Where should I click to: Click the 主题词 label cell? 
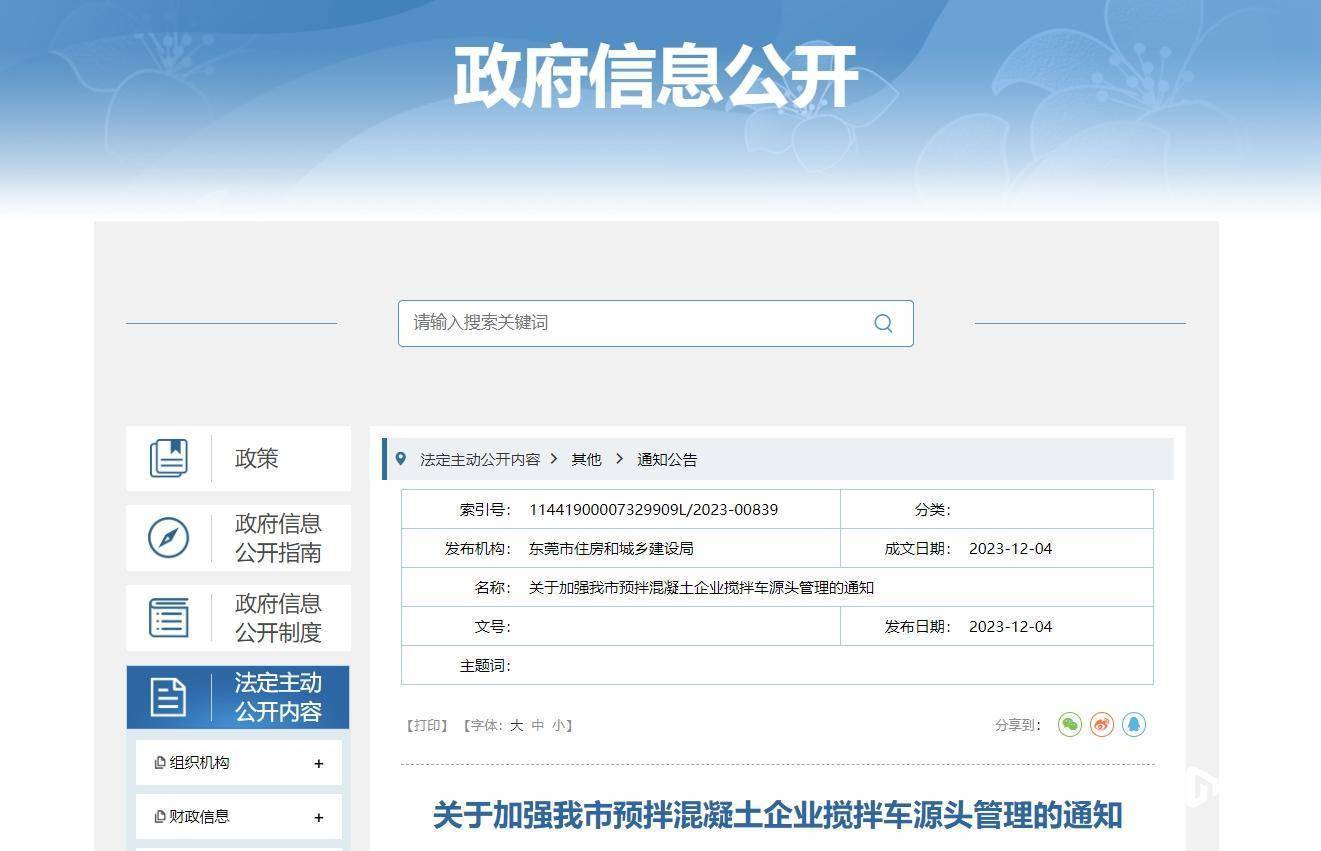tap(485, 665)
